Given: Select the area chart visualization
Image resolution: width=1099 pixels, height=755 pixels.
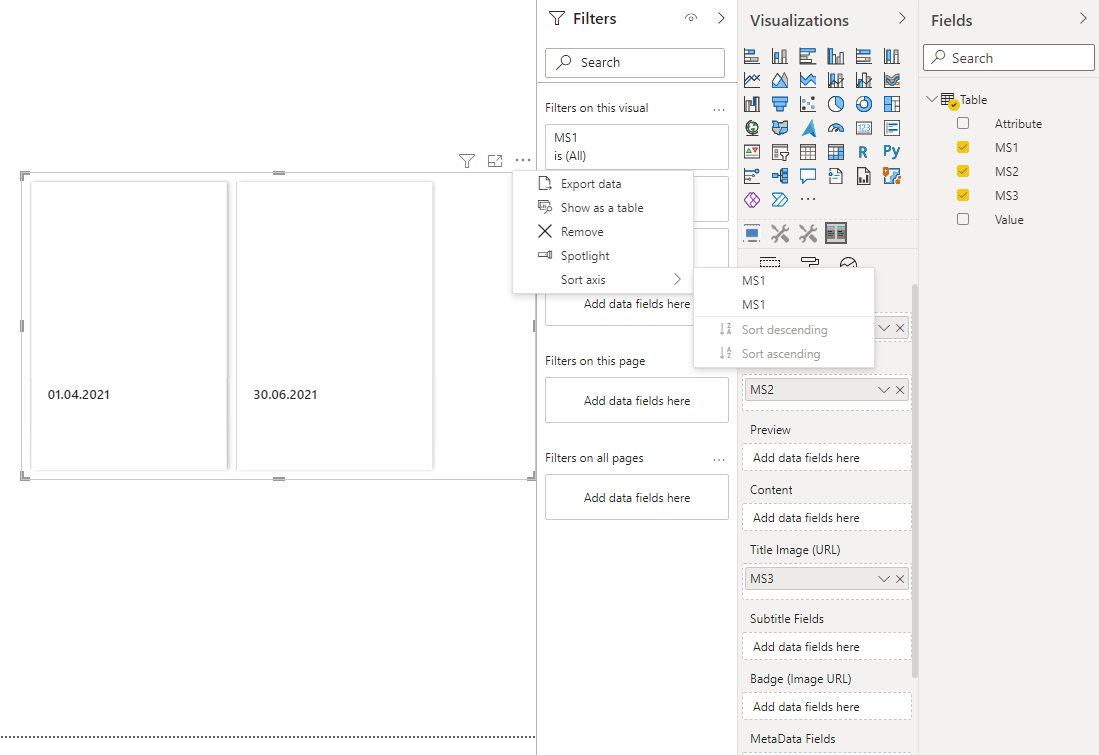Looking at the screenshot, I should click(x=779, y=80).
